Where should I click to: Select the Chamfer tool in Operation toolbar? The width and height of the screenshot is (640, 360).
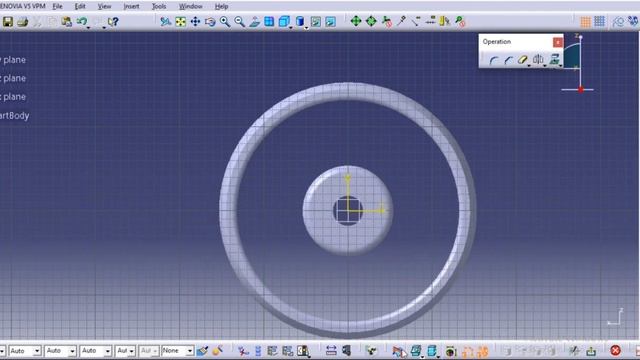tap(508, 60)
